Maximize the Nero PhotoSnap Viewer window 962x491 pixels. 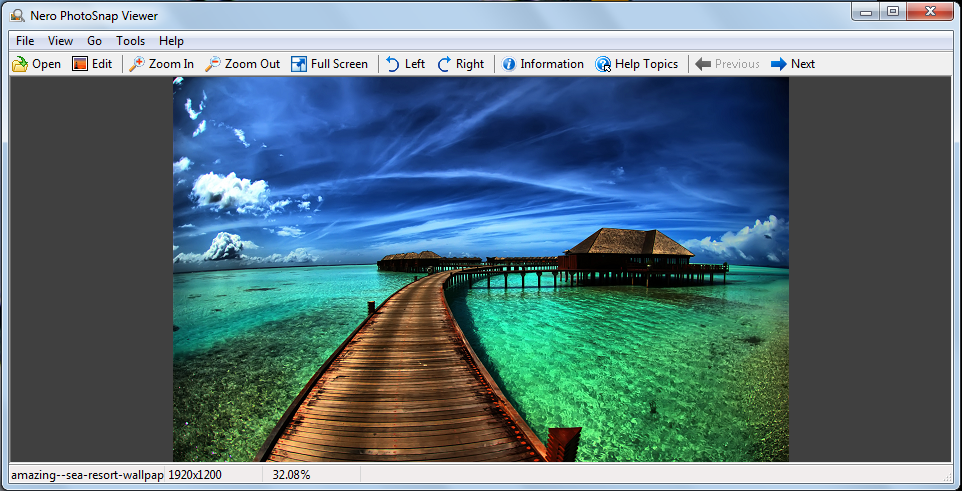[x=893, y=11]
